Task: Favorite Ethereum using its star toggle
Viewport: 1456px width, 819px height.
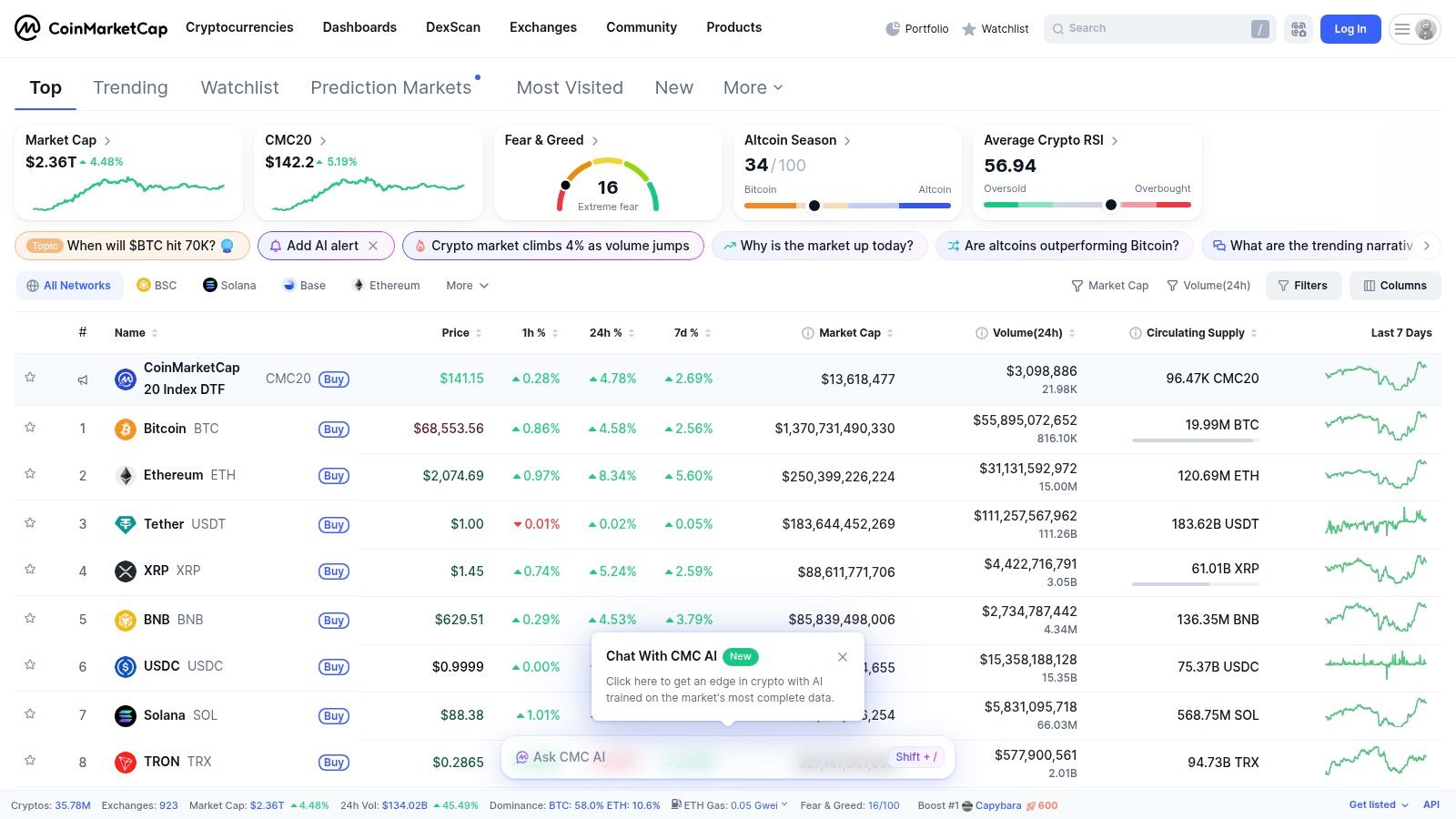Action: (30, 476)
